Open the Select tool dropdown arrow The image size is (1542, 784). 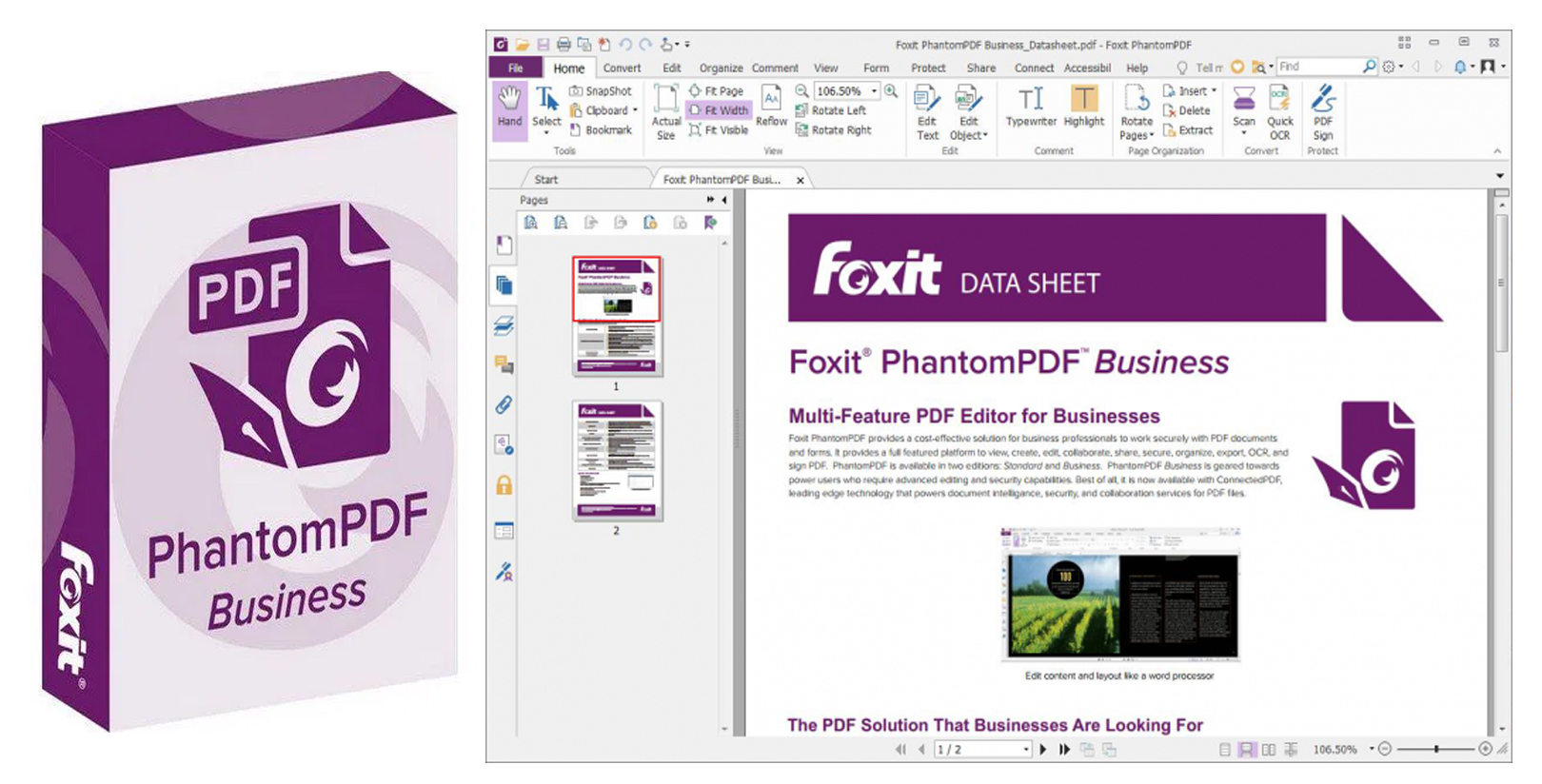[546, 133]
